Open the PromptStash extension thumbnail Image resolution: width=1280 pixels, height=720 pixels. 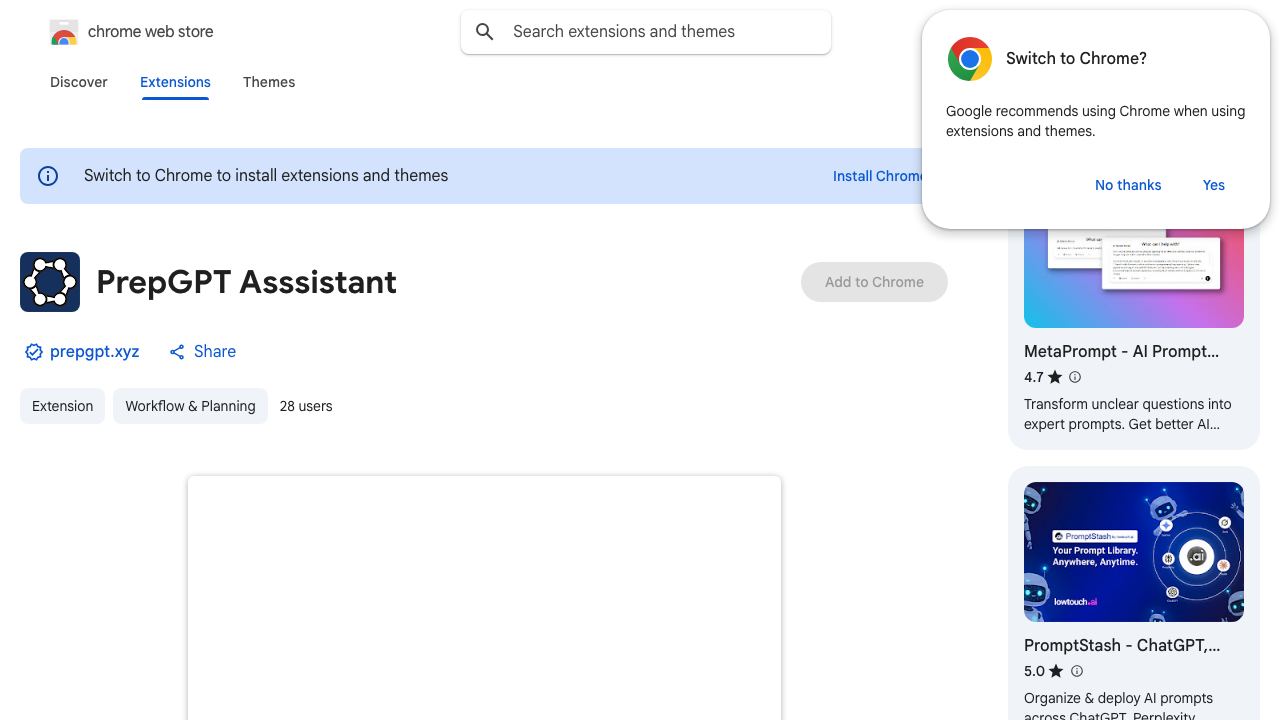pyautogui.click(x=1134, y=552)
